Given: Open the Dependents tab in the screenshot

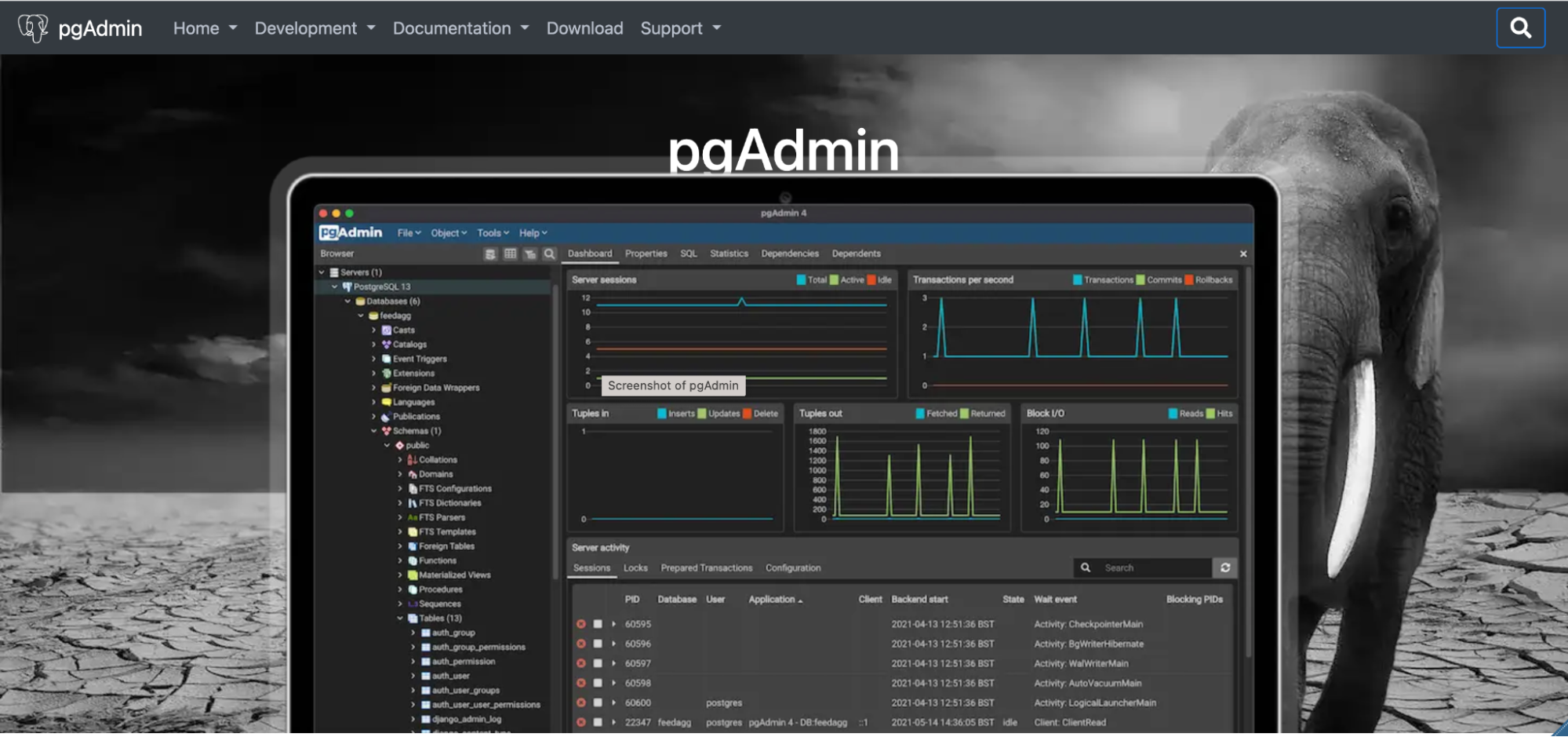Looking at the screenshot, I should tap(856, 254).
